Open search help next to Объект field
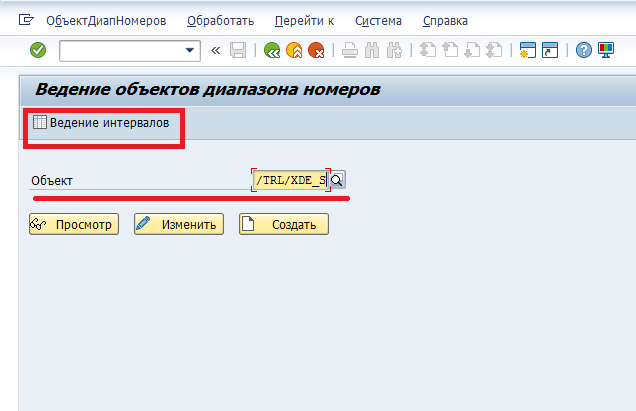 tap(338, 180)
